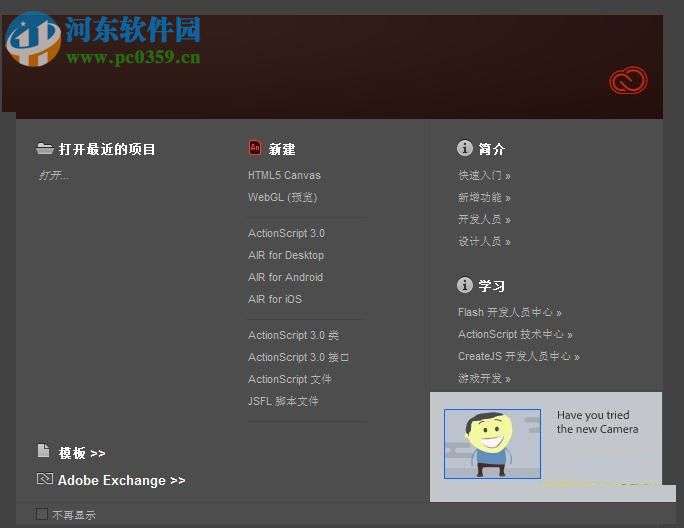Click the template page icon beside 模板
This screenshot has width=684, height=528.
click(x=43, y=450)
